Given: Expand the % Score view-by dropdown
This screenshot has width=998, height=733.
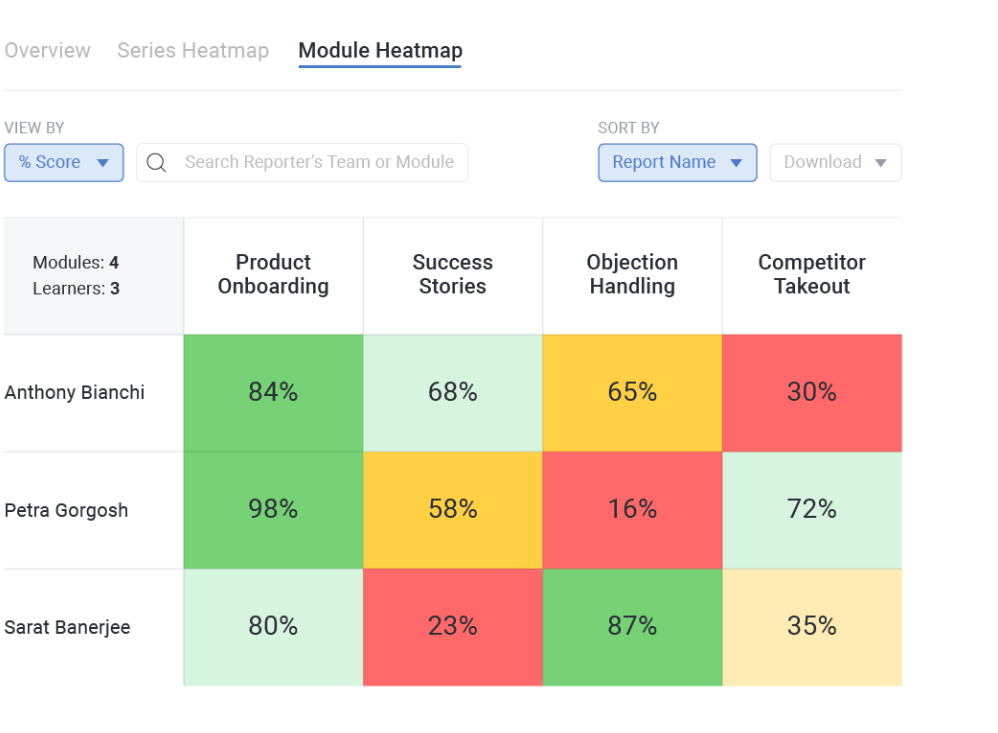Looking at the screenshot, I should tap(64, 163).
